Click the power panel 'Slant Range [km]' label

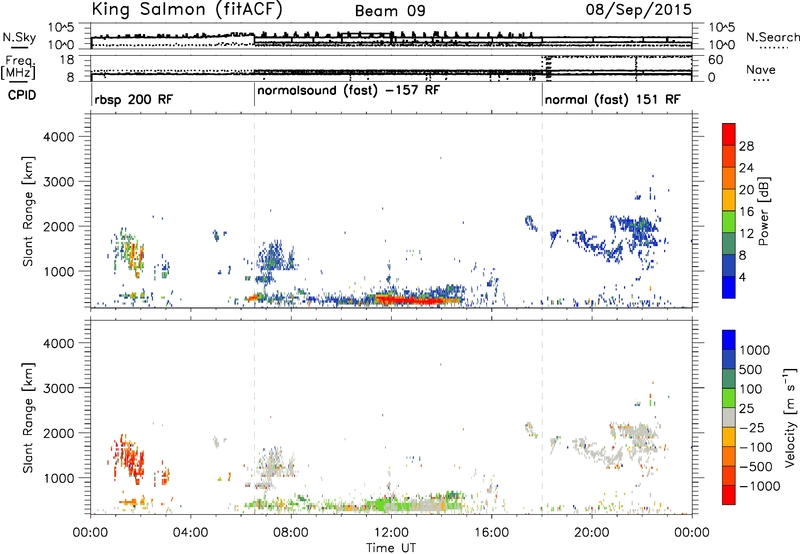point(28,211)
